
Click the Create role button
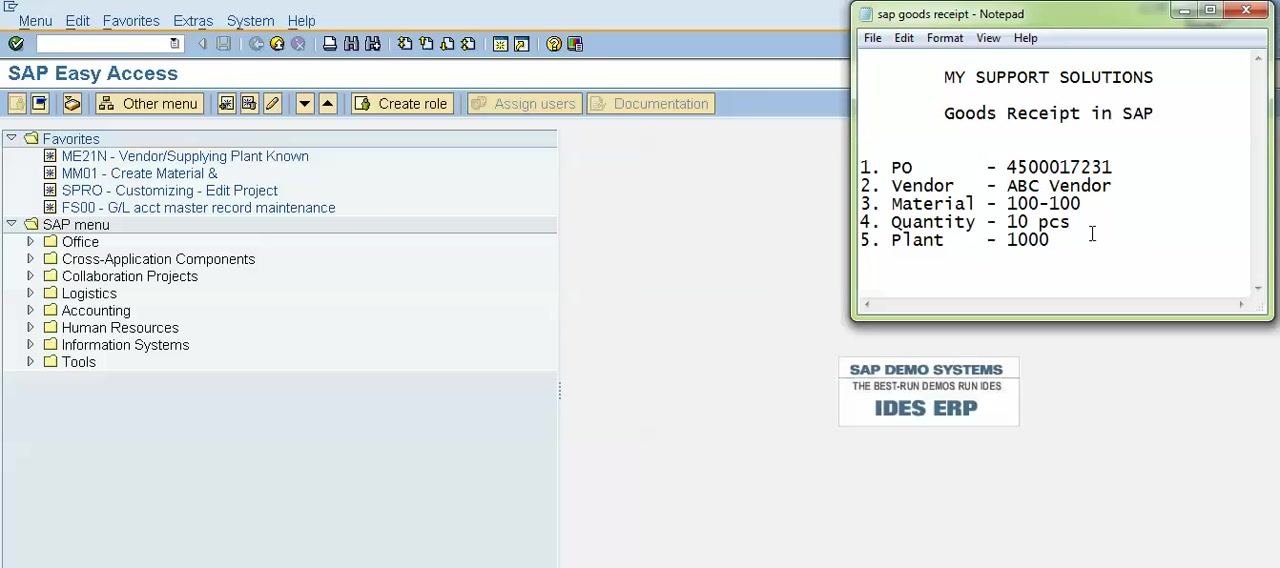point(403,103)
